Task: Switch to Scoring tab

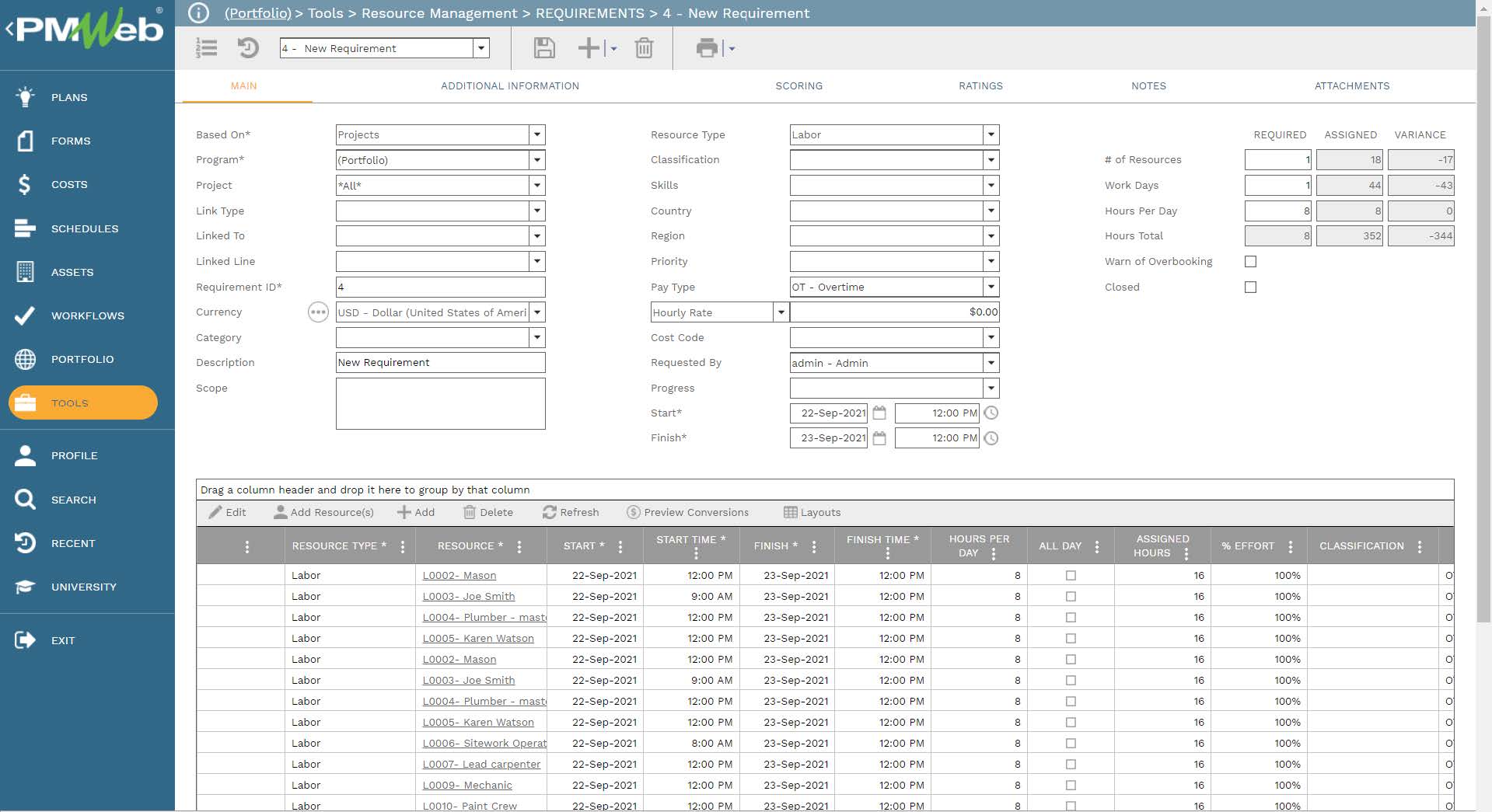Action: [x=798, y=86]
